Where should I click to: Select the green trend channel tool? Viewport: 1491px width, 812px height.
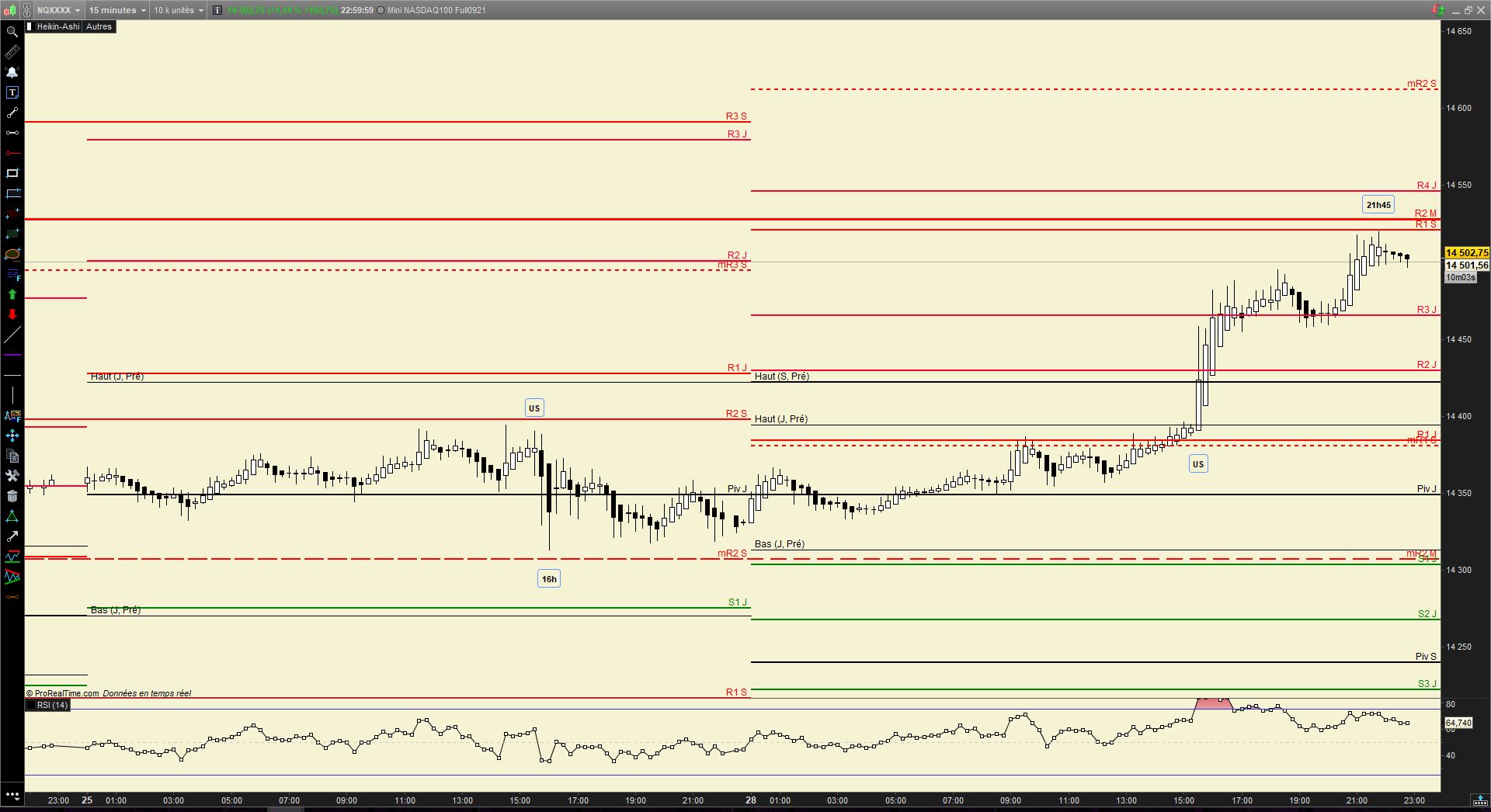(x=12, y=557)
